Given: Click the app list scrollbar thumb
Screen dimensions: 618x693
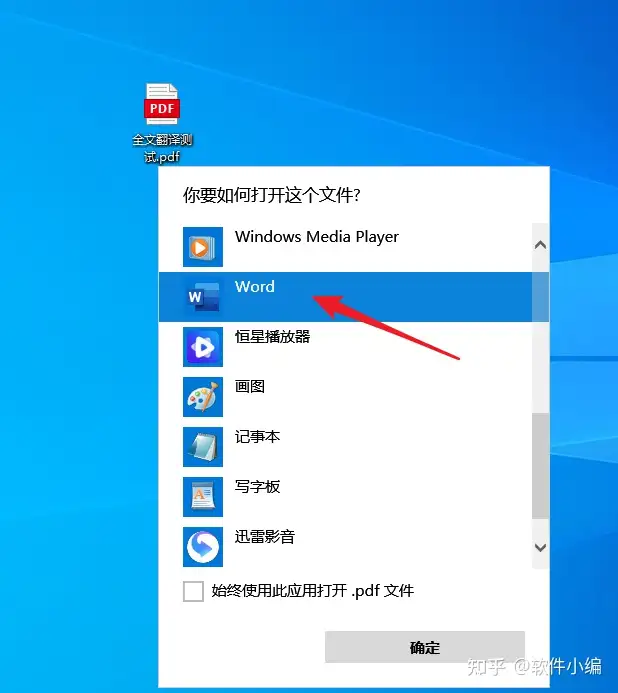Looking at the screenshot, I should click(540, 466).
